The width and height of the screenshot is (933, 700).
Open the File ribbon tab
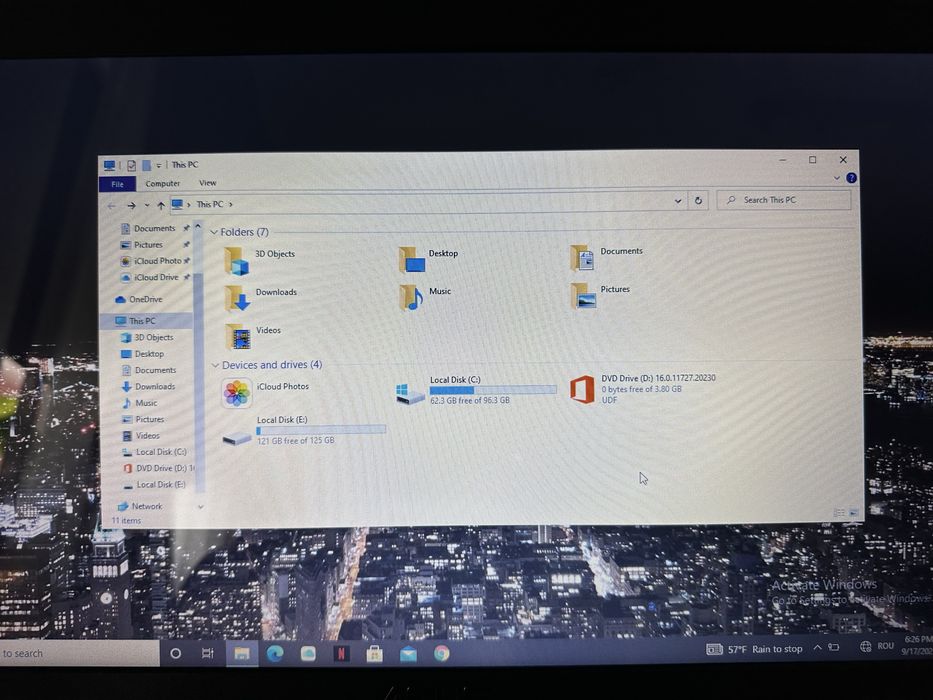click(117, 185)
